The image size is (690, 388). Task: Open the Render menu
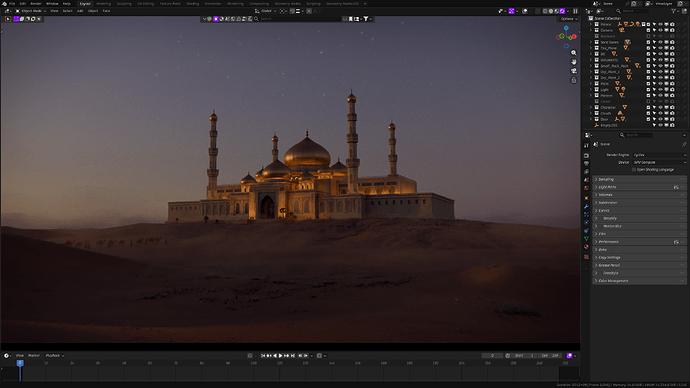(36, 4)
